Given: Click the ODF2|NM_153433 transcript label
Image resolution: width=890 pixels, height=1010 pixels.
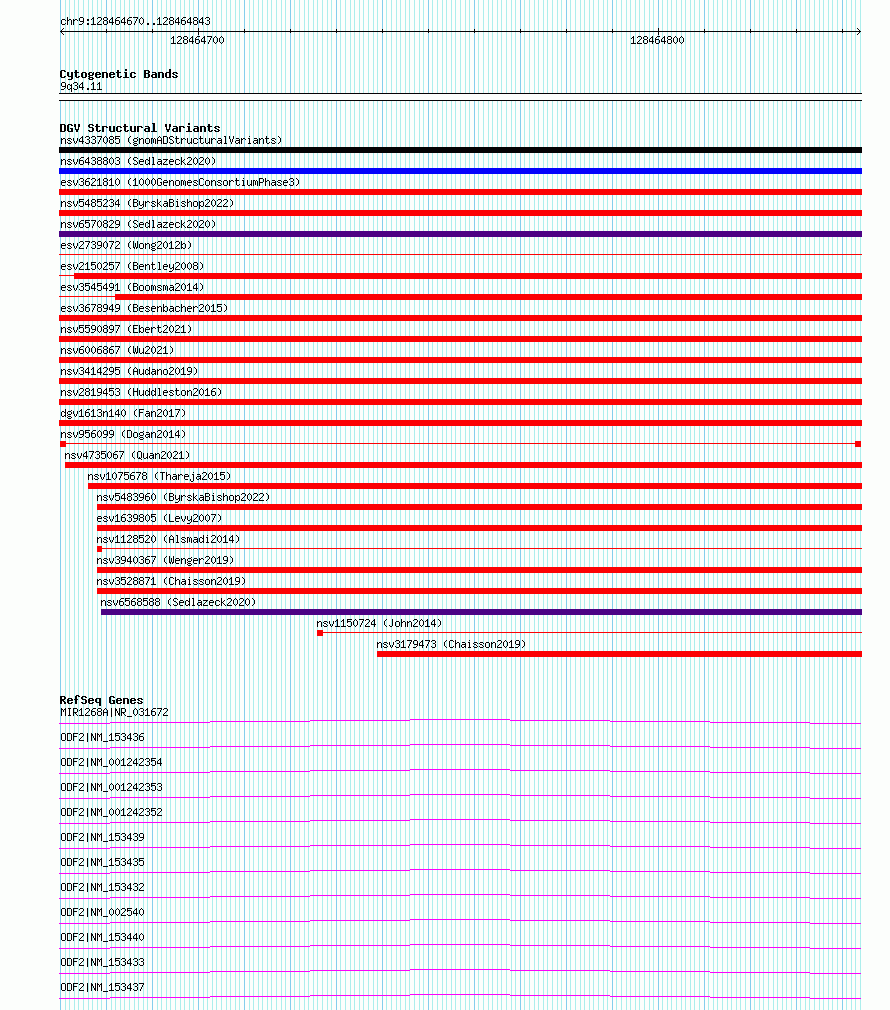Looking at the screenshot, I should click(102, 962).
